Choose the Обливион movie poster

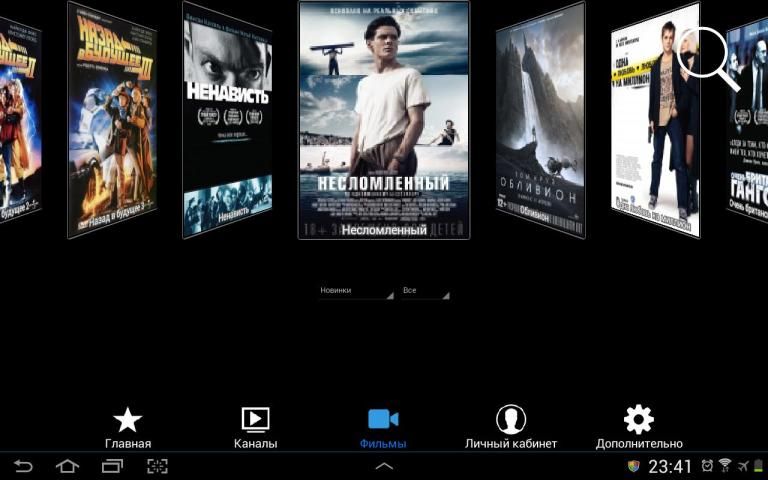click(x=540, y=120)
